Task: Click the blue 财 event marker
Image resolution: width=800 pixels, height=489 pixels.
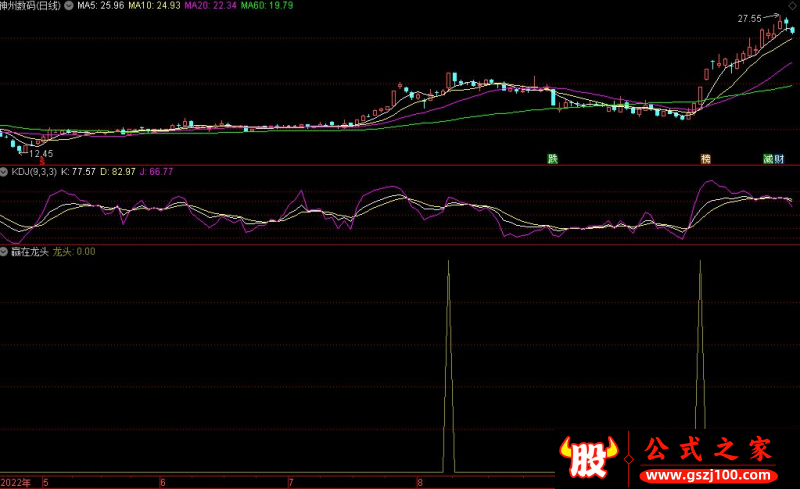Action: click(779, 159)
